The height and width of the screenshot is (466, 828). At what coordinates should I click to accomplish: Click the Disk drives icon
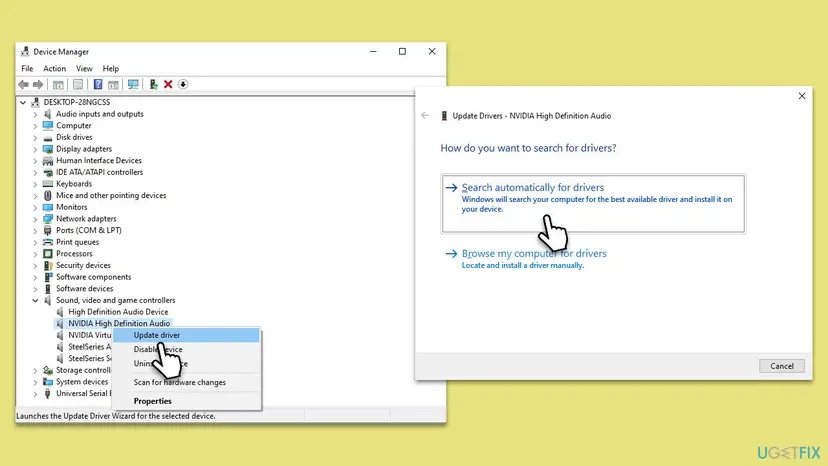click(x=48, y=137)
